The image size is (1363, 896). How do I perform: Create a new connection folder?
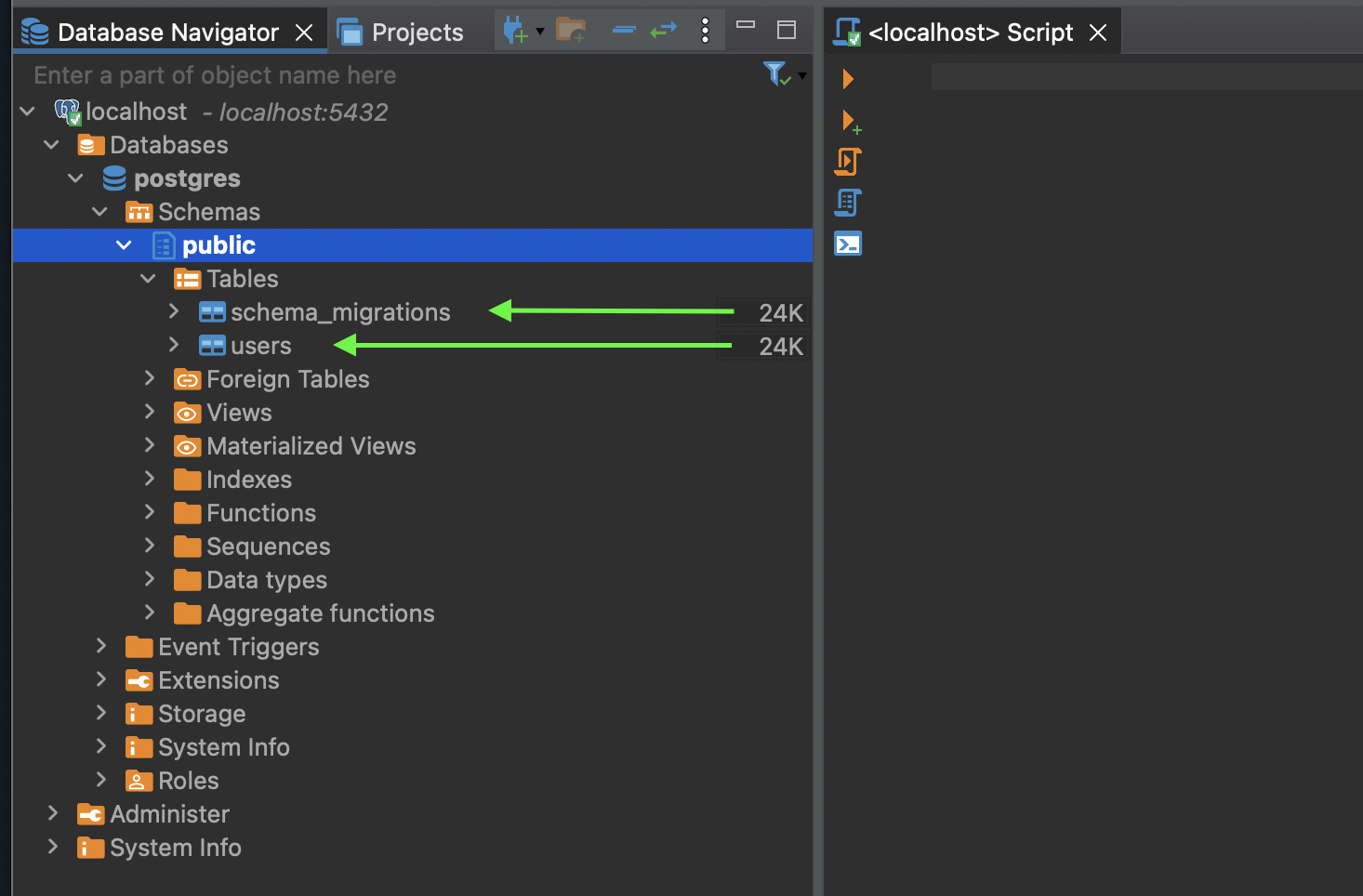(570, 30)
